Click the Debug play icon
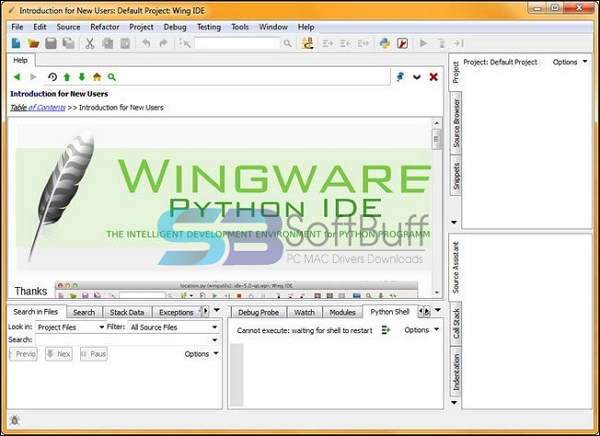Viewport: 600px width, 436px height. point(424,43)
